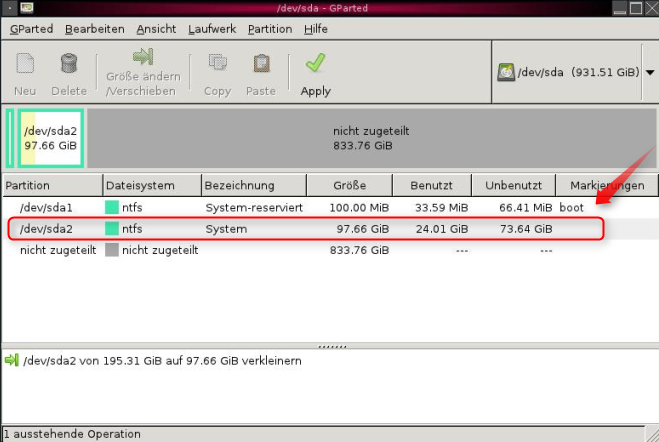Click the 24.01 GiB used value

(442, 229)
